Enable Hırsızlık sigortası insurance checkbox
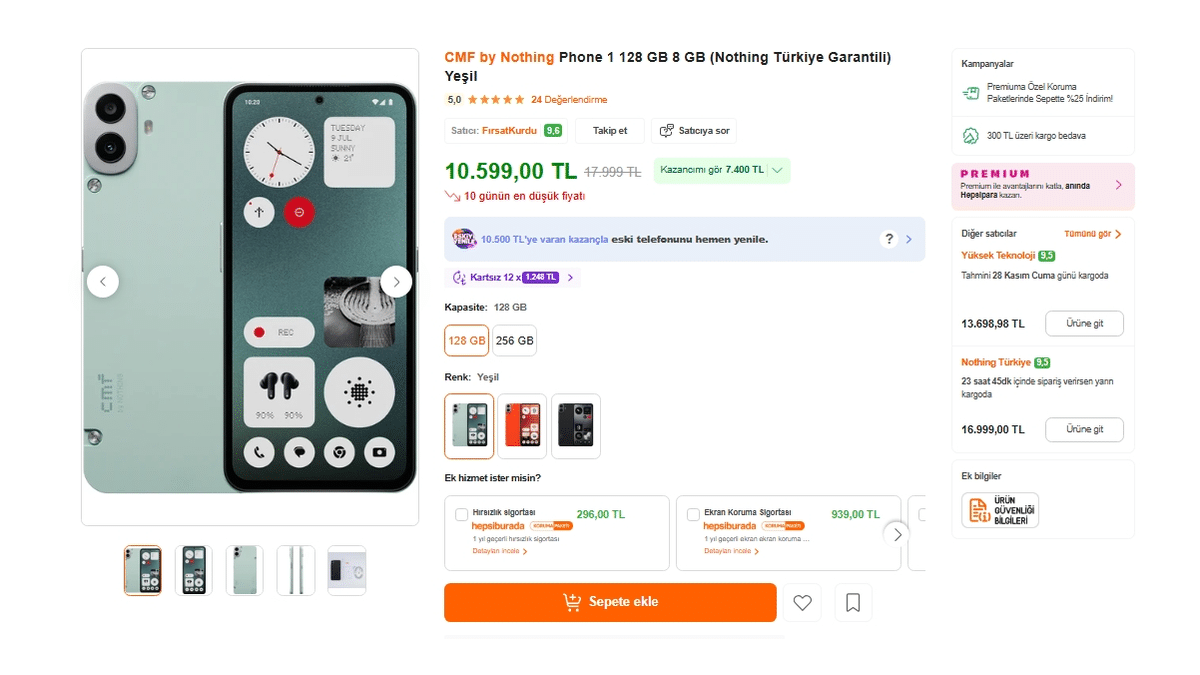The width and height of the screenshot is (1200, 675). 459,513
